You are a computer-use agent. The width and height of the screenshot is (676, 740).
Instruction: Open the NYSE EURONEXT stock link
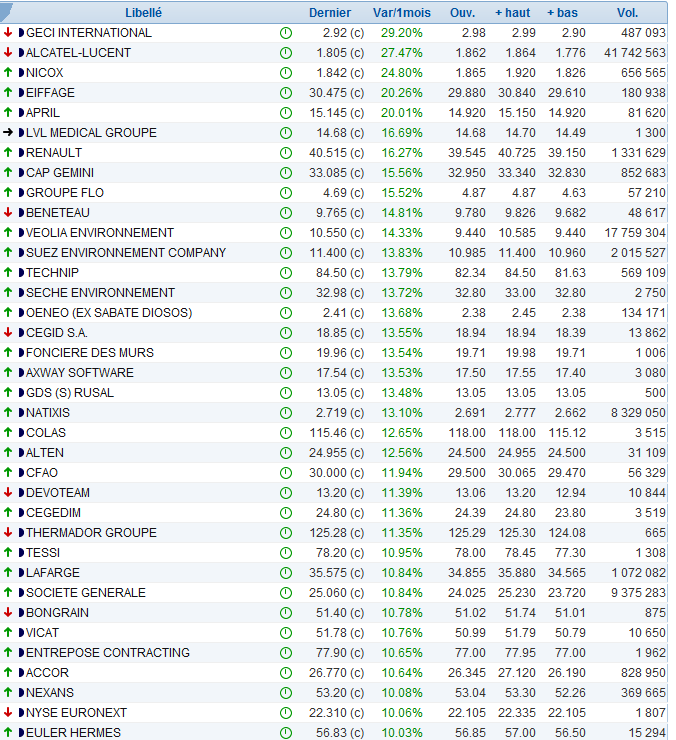(x=76, y=713)
